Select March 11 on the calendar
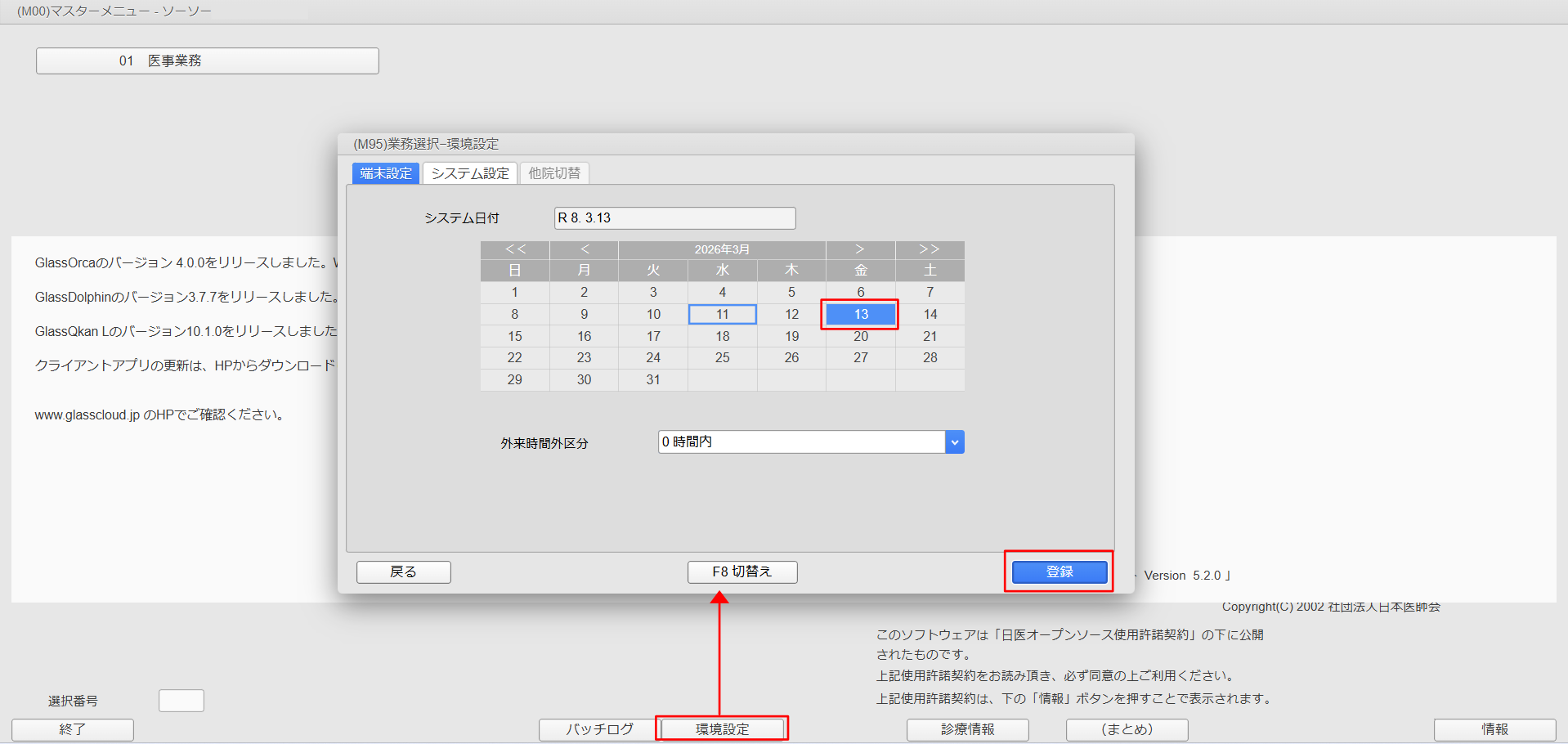Image resolution: width=1568 pixels, height=744 pixels. point(722,314)
